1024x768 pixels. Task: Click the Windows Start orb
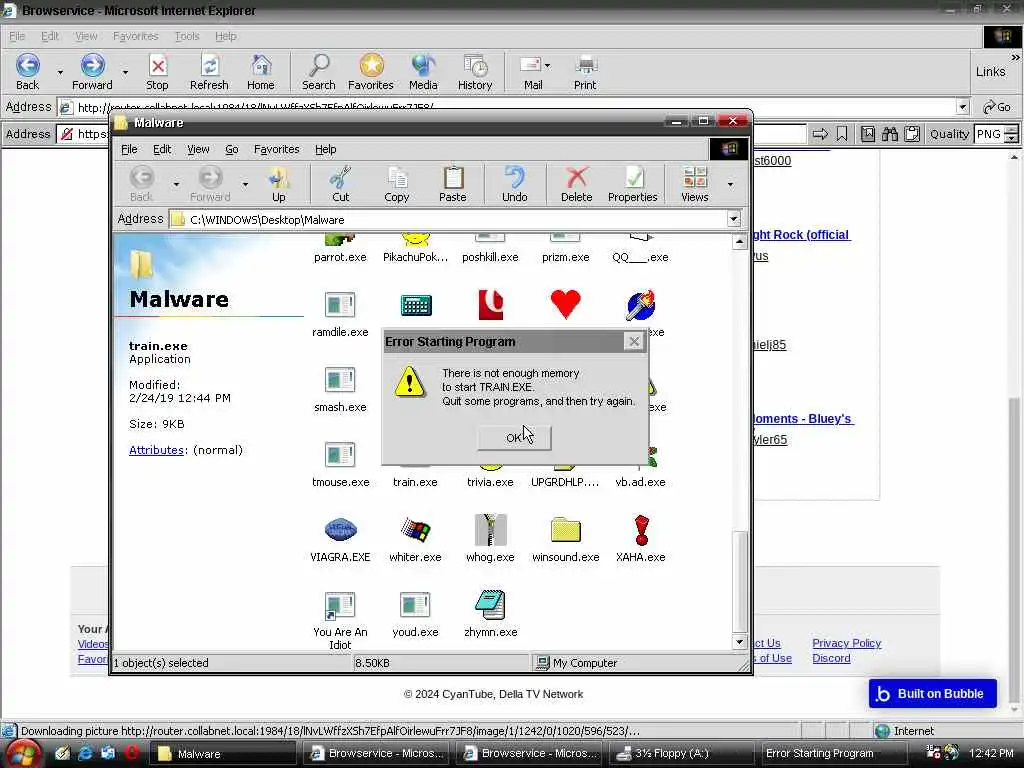(x=23, y=753)
